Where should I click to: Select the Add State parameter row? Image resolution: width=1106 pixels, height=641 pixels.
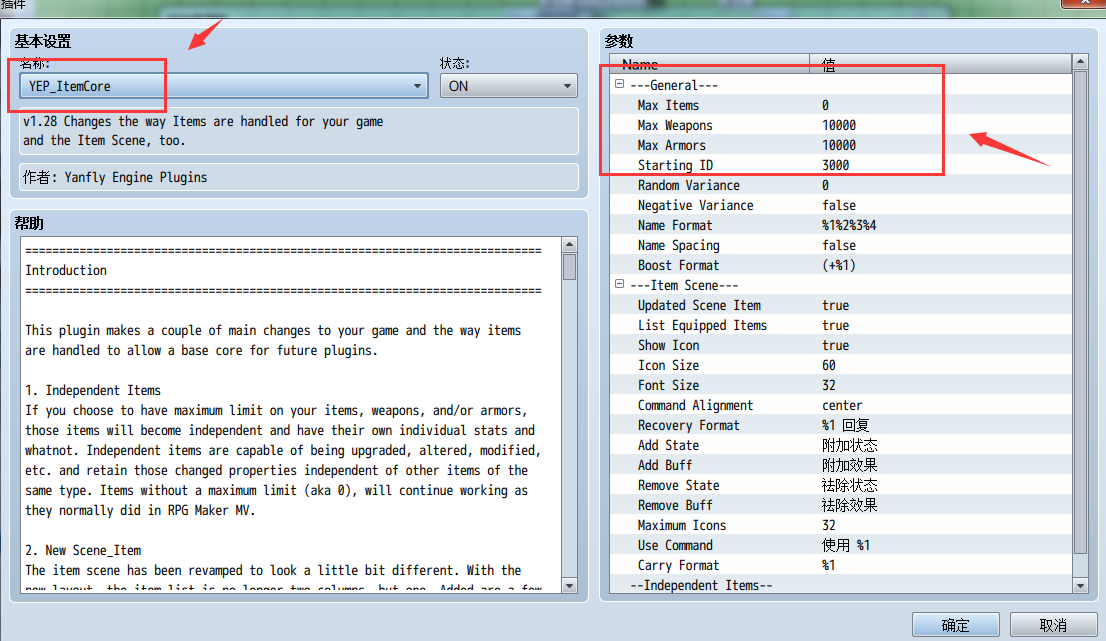pyautogui.click(x=841, y=445)
